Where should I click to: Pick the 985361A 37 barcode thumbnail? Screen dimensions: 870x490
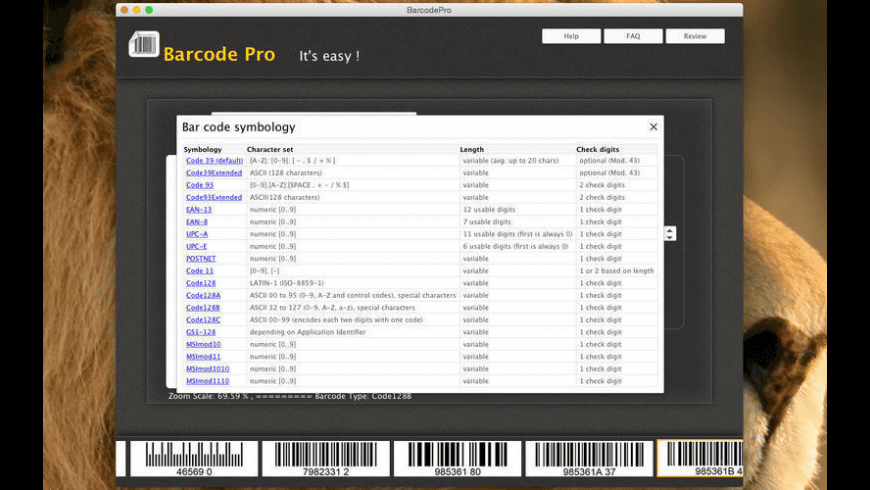pos(589,458)
